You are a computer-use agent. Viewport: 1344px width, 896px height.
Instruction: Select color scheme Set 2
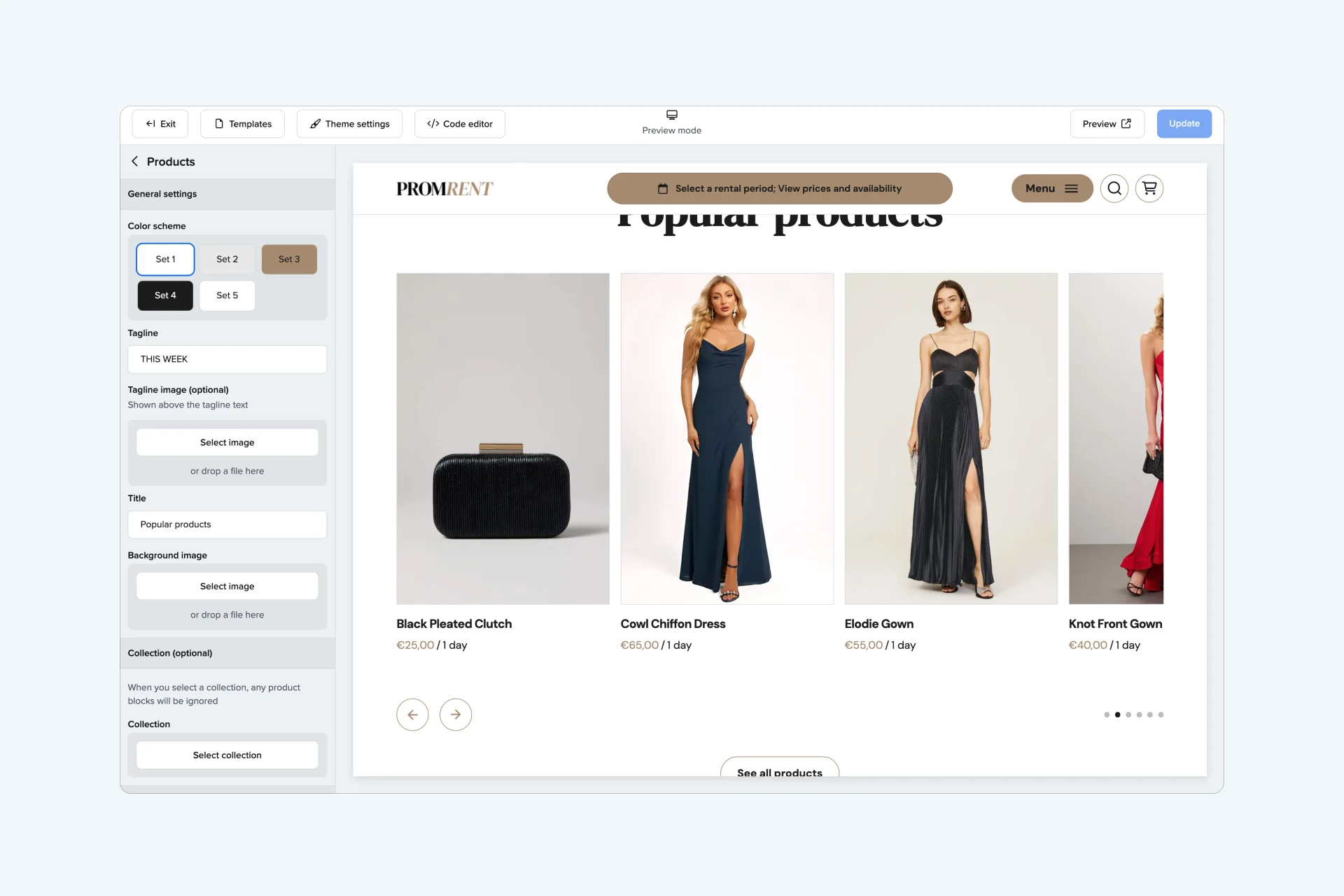[226, 259]
